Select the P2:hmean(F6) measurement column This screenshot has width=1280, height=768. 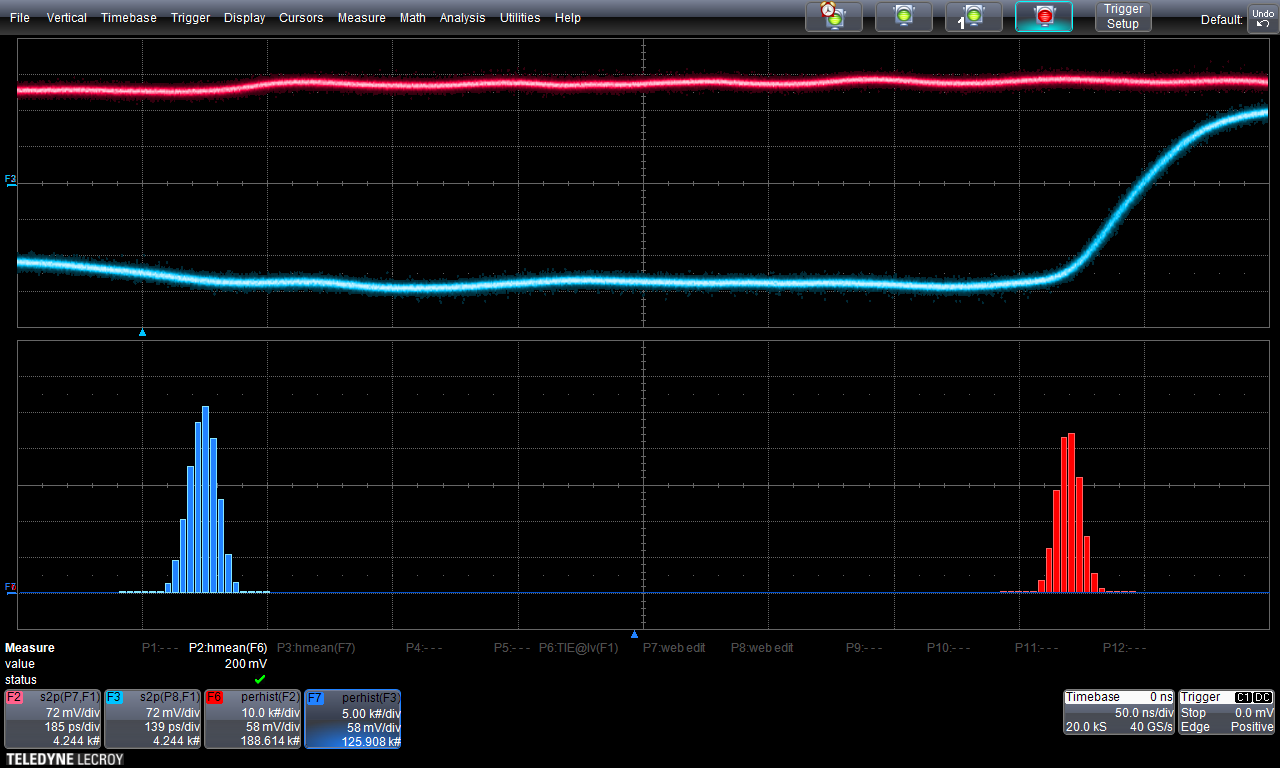[228, 648]
